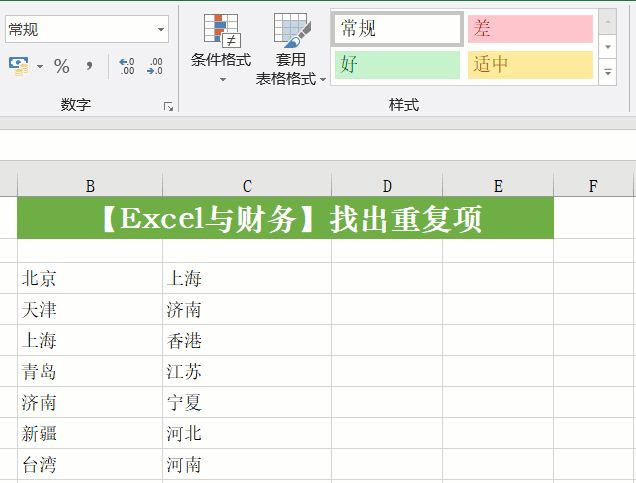Viewport: 636px width, 483px height.
Task: Decrease decimal places
Action: [155, 66]
